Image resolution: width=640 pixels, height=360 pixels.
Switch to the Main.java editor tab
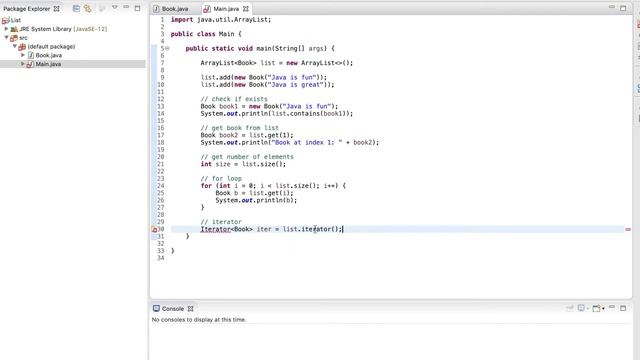226,9
